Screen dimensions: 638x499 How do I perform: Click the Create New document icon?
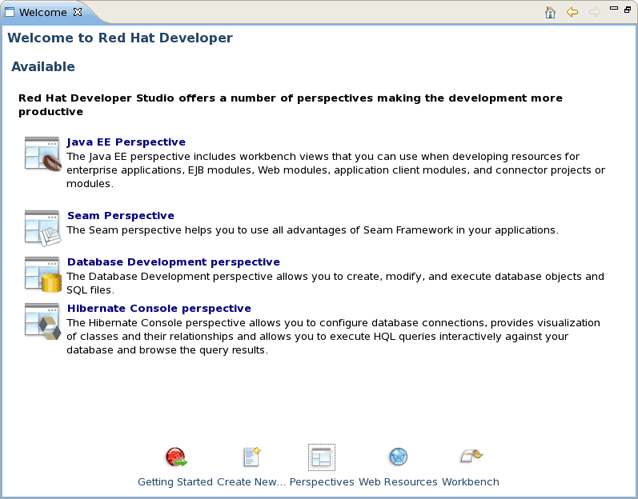pos(252,458)
